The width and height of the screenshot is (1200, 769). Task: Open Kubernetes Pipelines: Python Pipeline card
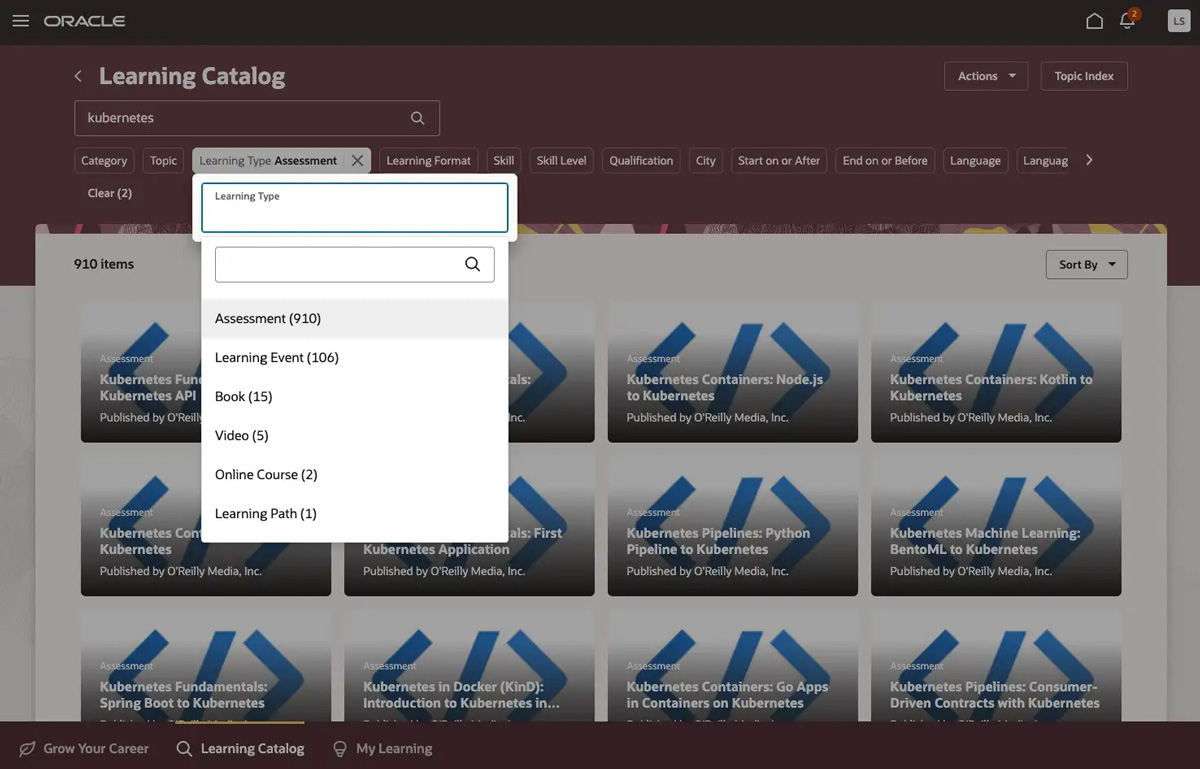(733, 526)
